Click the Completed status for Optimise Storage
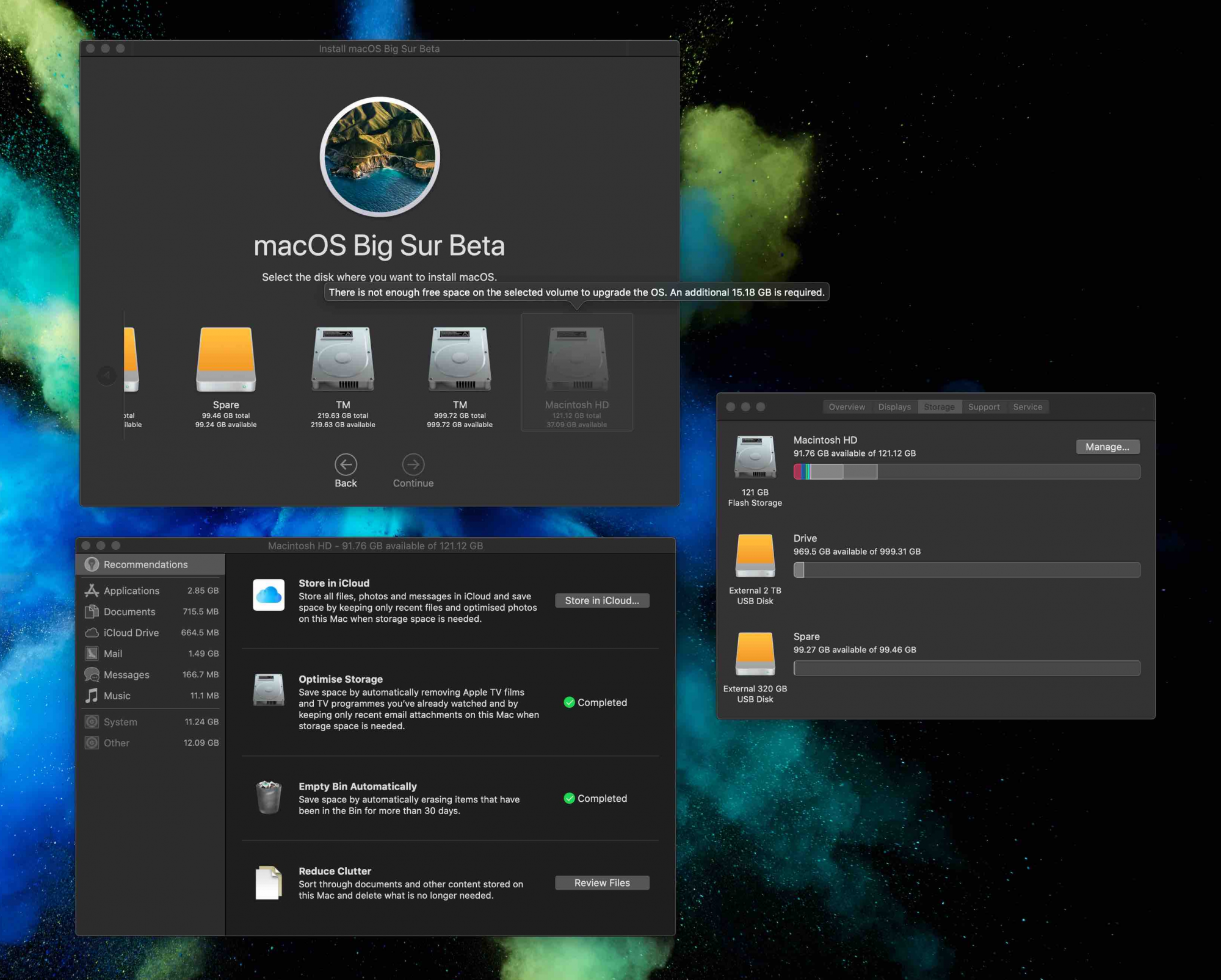 pyautogui.click(x=595, y=702)
